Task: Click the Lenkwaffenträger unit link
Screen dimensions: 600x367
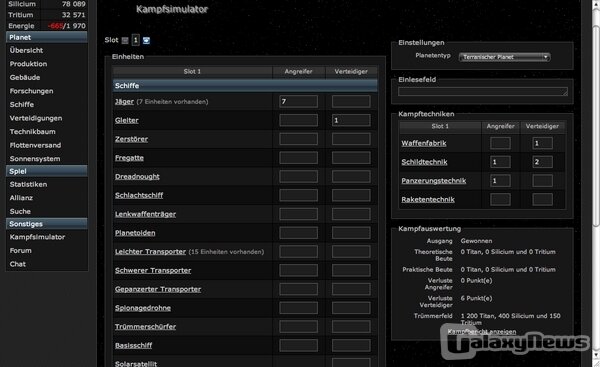Action: [145, 214]
